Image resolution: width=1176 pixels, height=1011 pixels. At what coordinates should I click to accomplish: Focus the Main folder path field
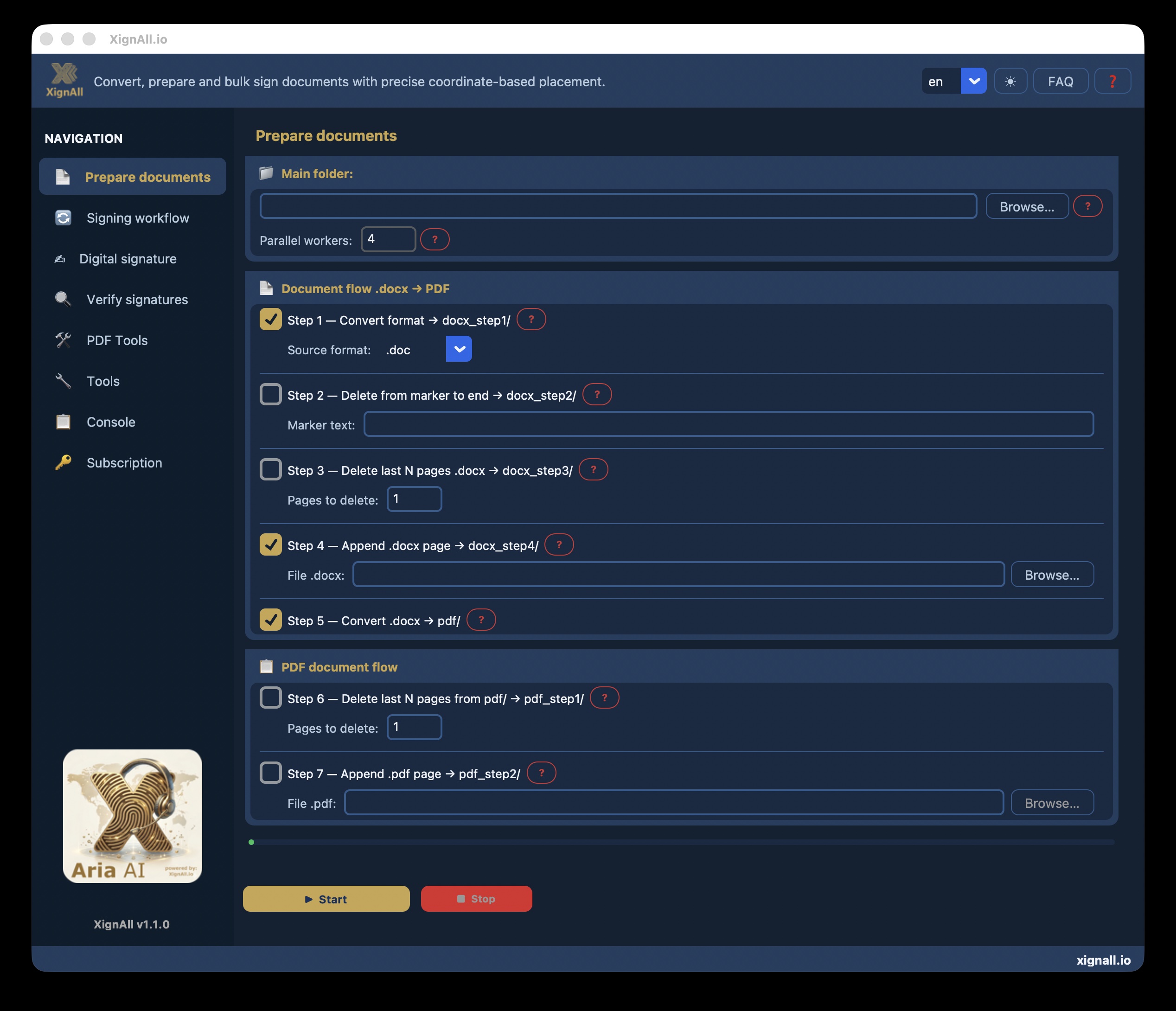(x=618, y=206)
